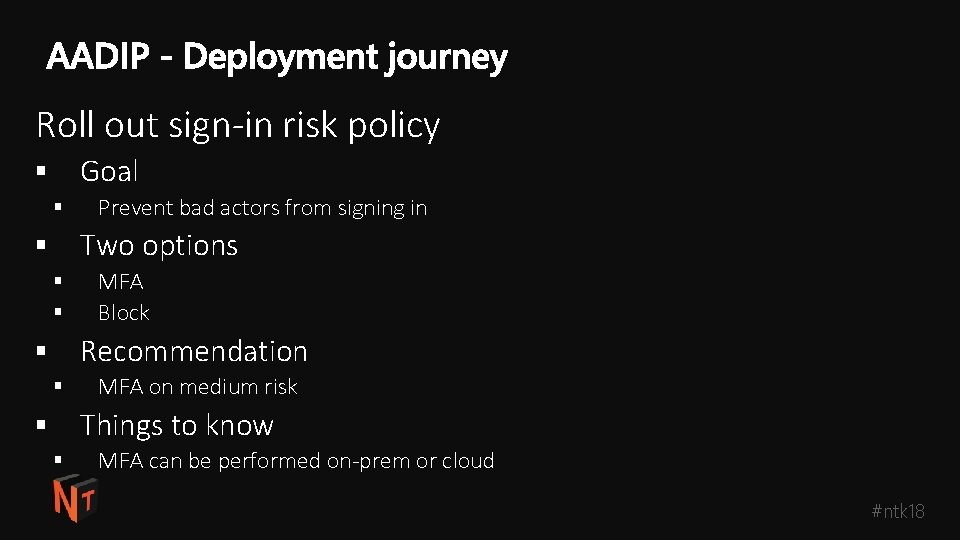Click the #ntk18 hashtag text
This screenshot has height=540, width=960.
(898, 511)
